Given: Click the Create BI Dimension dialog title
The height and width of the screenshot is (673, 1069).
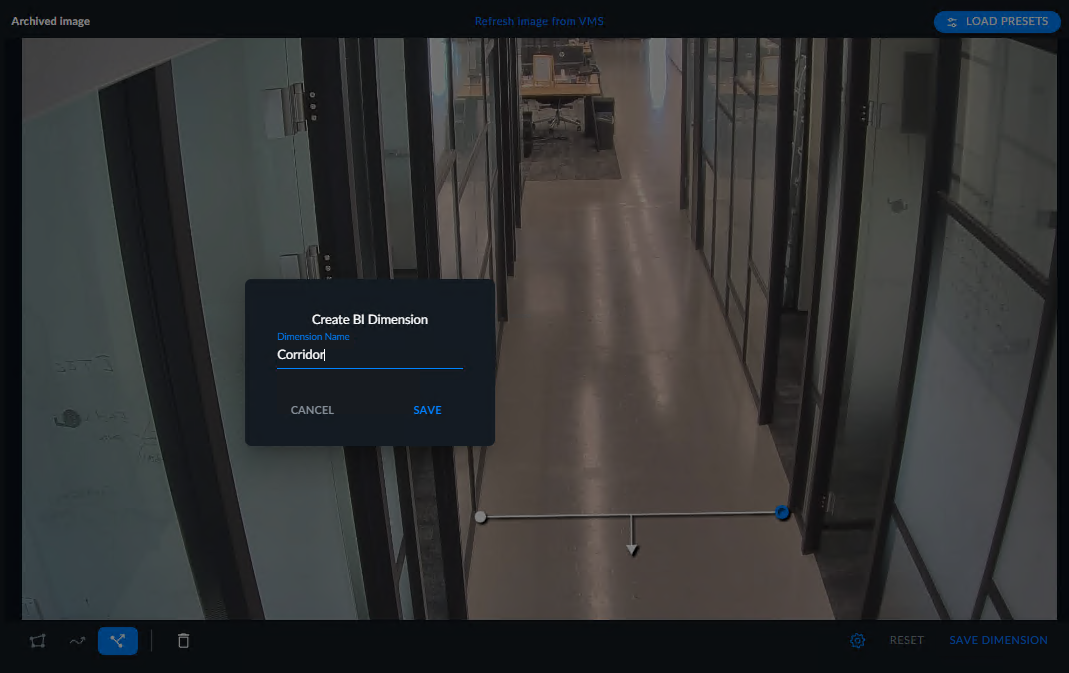Looking at the screenshot, I should click(370, 319).
